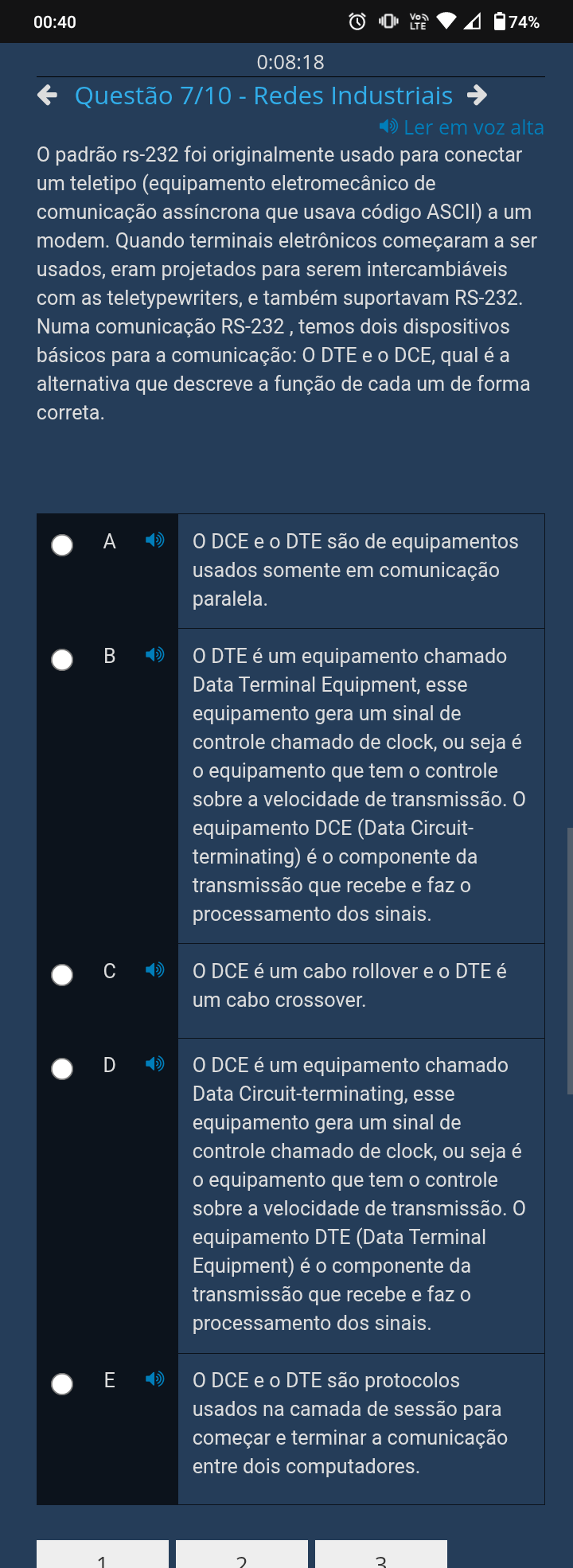Tap the 'Questão 7/10 - Redes Industriais' title
Viewport: 573px width, 1568px height.
(x=263, y=96)
